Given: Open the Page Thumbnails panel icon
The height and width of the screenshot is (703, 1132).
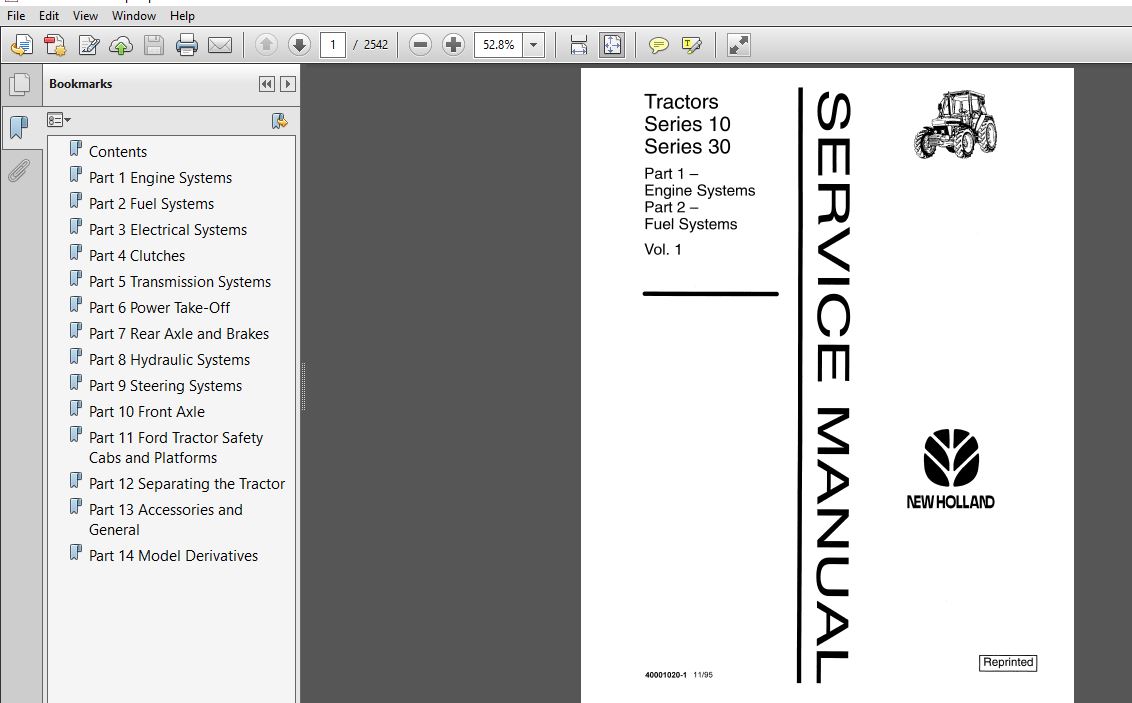Looking at the screenshot, I should pos(20,84).
